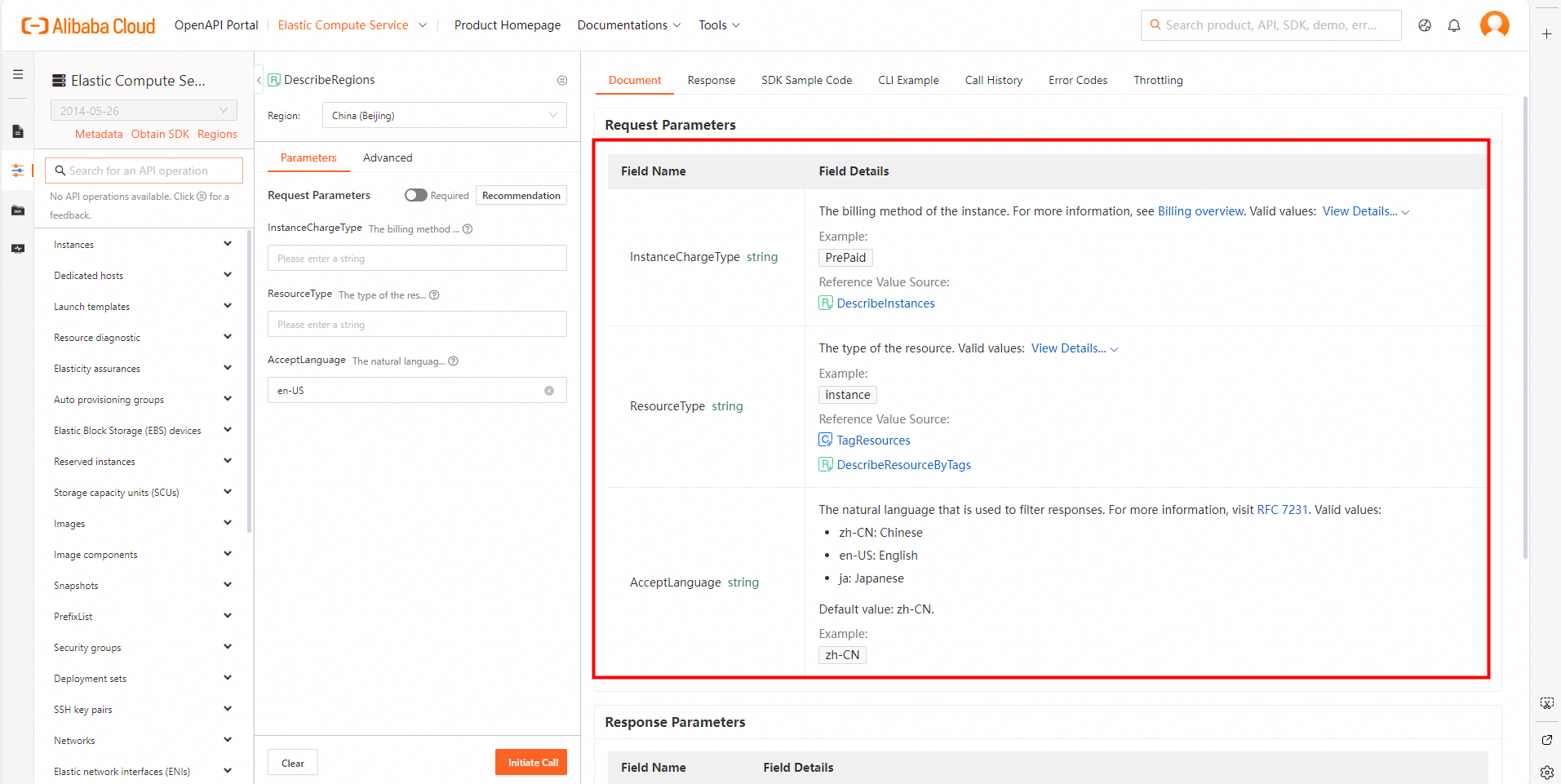Open the third left rail SDK icon

coord(18,210)
